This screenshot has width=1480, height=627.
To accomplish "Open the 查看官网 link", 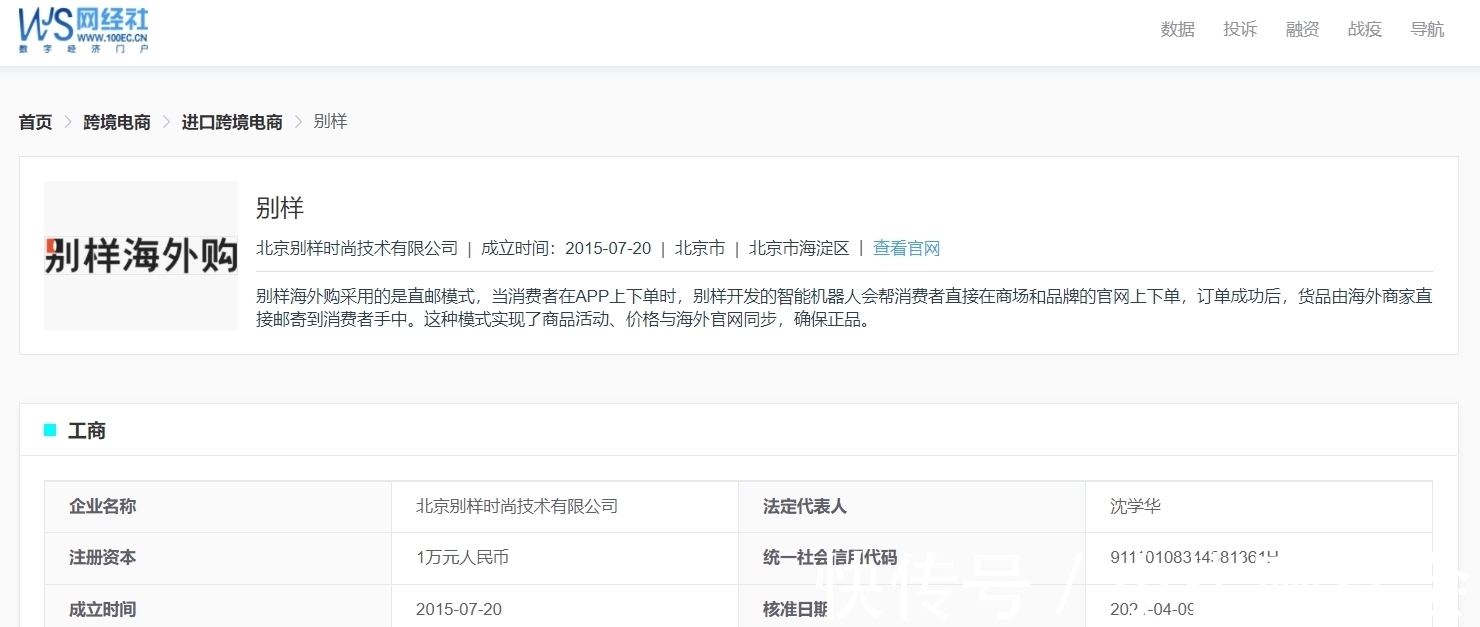I will (906, 247).
